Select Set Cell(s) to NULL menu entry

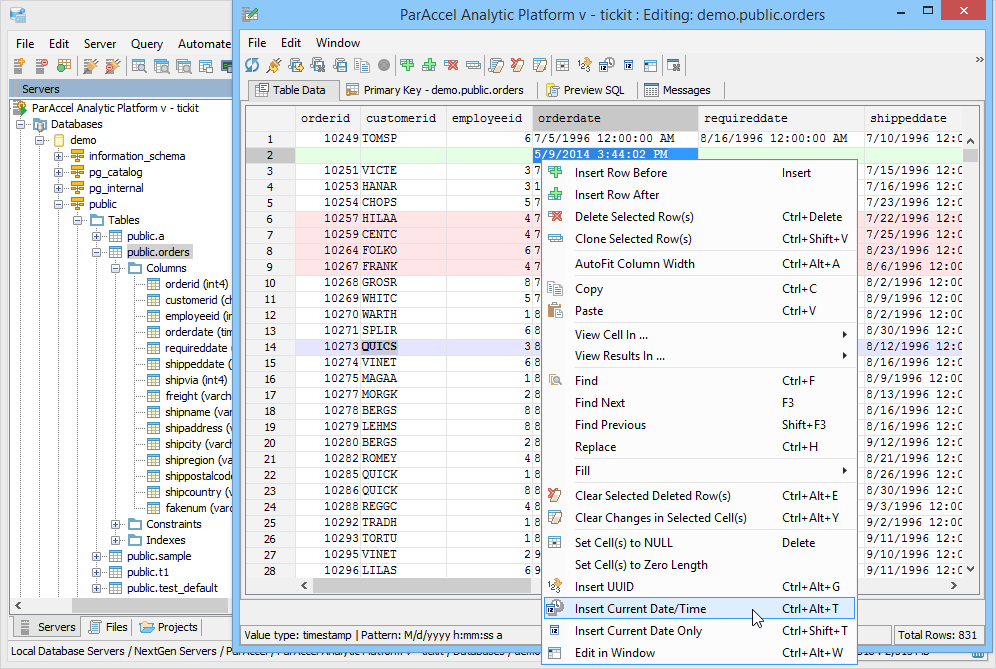tap(699, 543)
